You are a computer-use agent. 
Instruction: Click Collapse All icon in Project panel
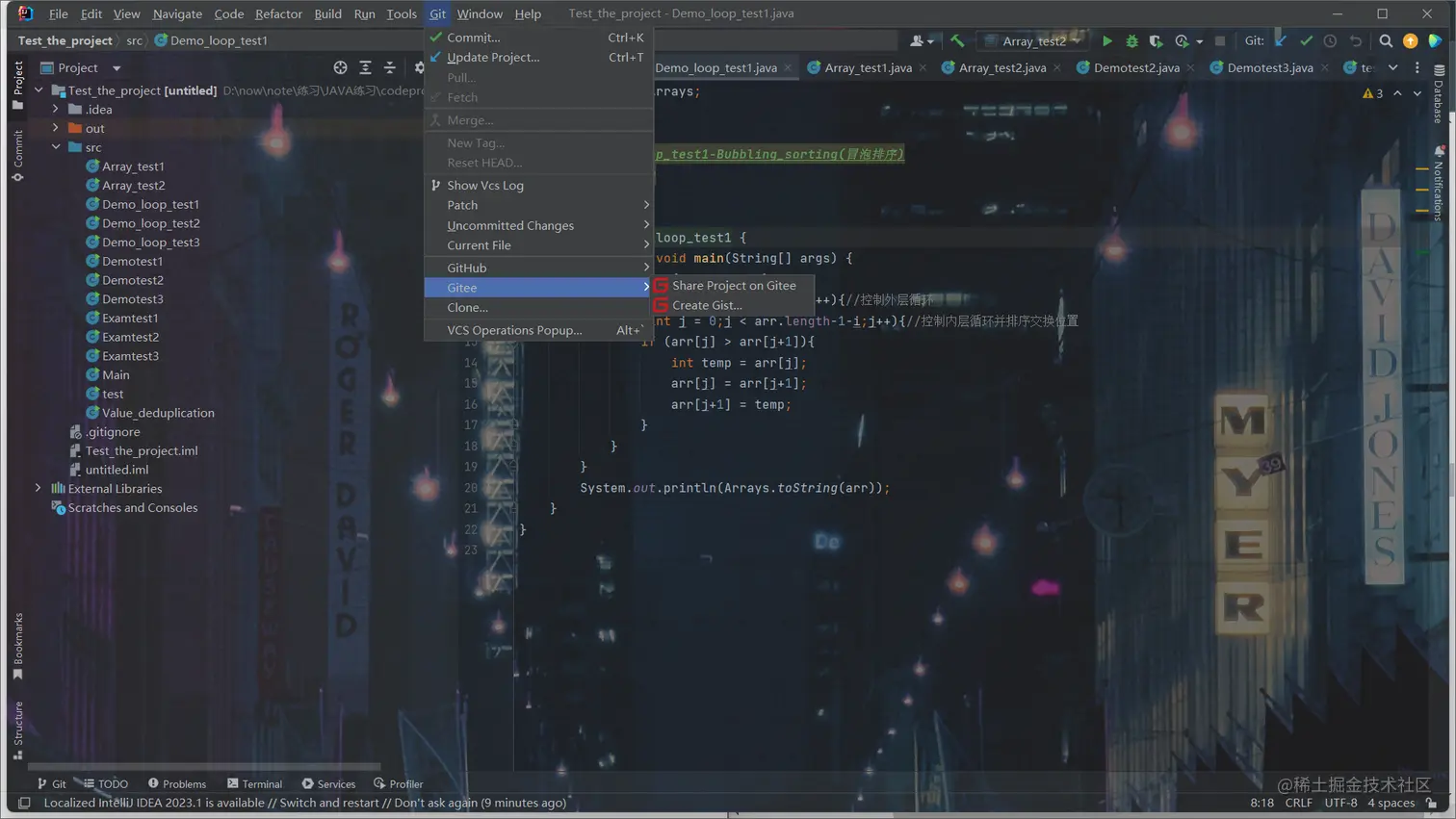390,67
